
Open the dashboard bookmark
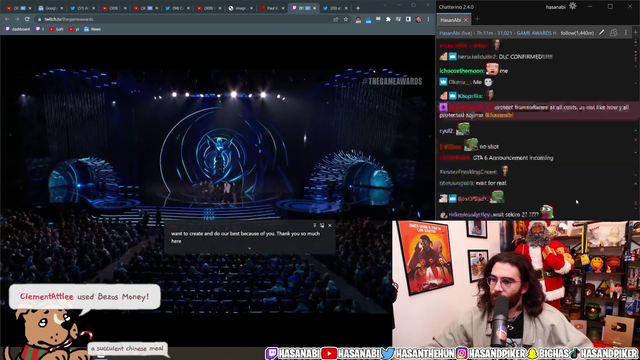coord(18,29)
